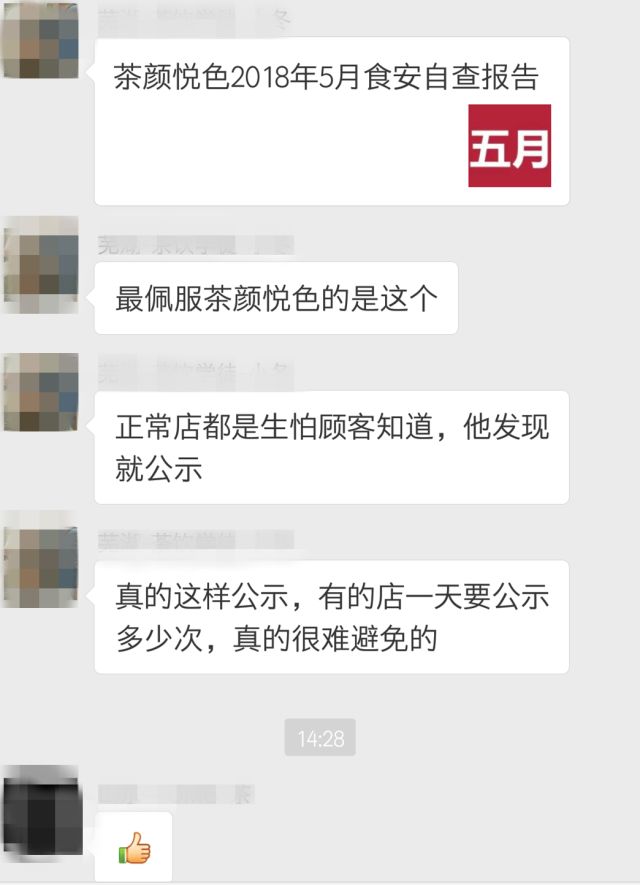Click the red 五月 thumbnail image
The width and height of the screenshot is (640, 885).
tap(510, 146)
